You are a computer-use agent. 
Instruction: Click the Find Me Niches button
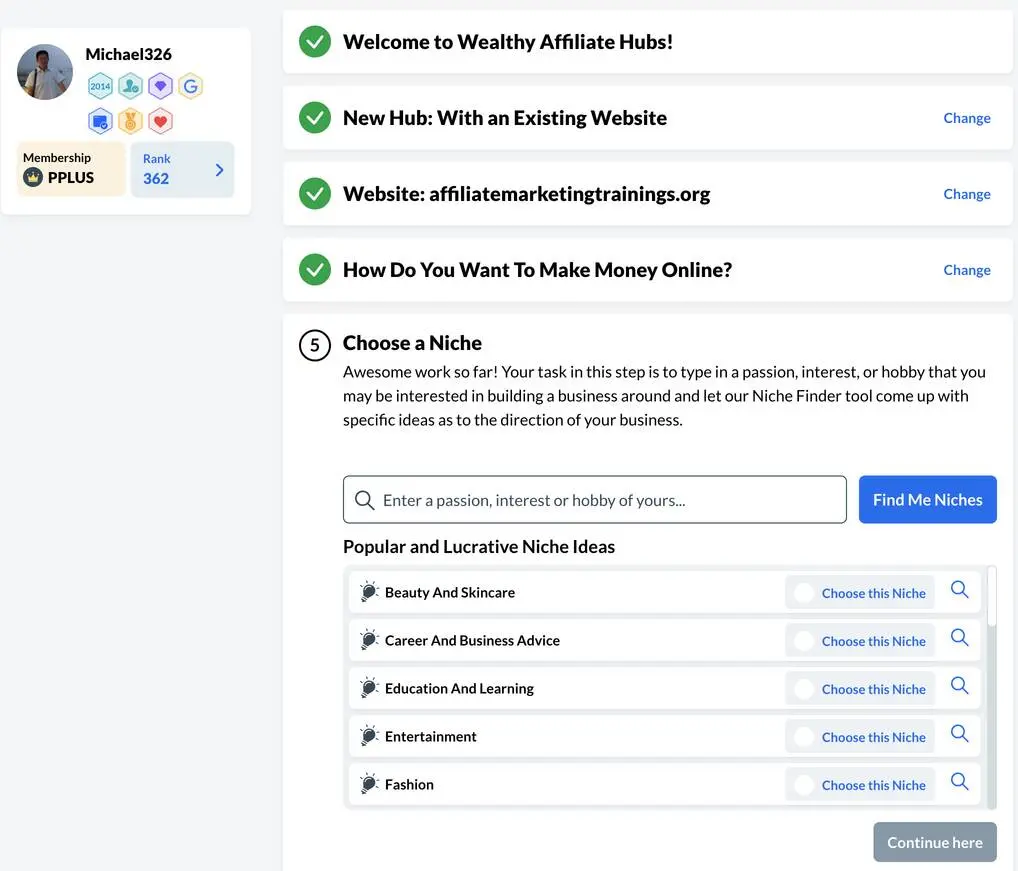point(927,500)
